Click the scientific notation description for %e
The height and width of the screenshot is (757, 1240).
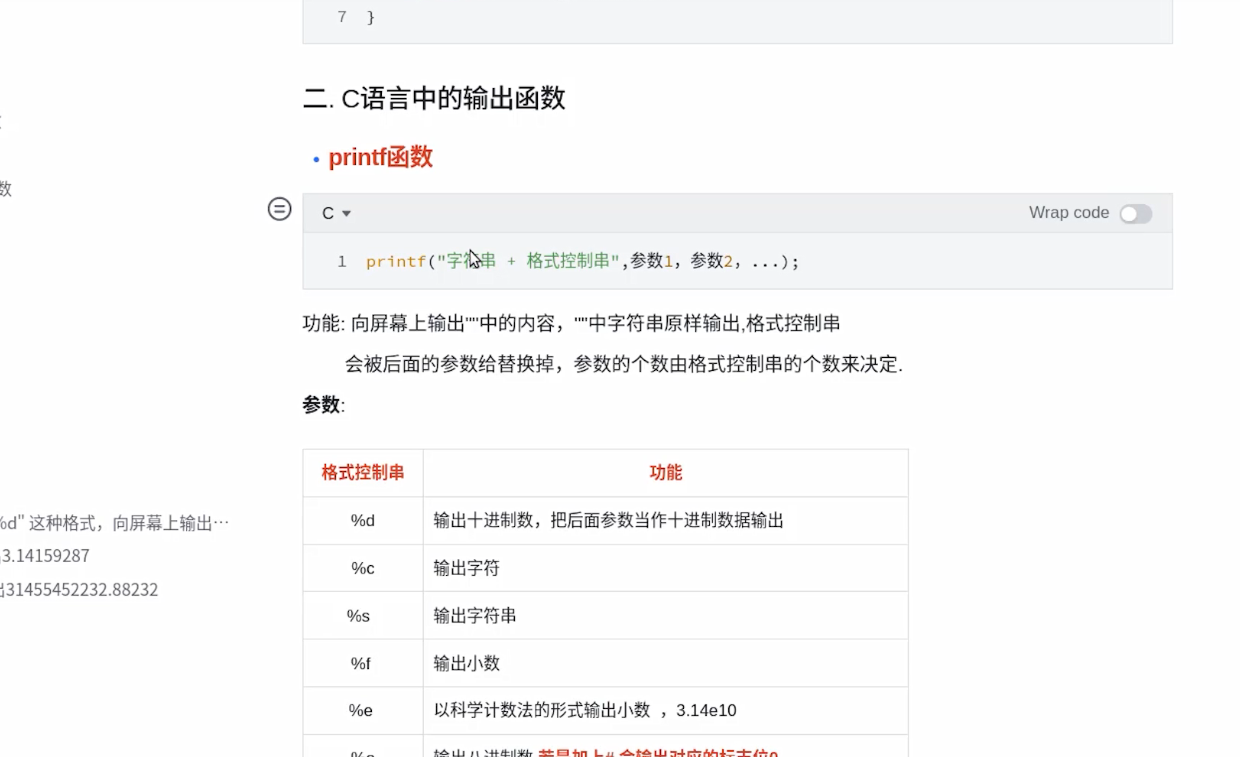click(x=585, y=711)
